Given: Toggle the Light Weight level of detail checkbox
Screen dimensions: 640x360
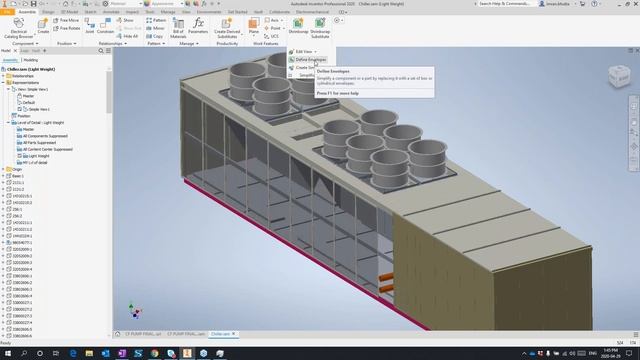Looking at the screenshot, I should pyautogui.click(x=19, y=156).
